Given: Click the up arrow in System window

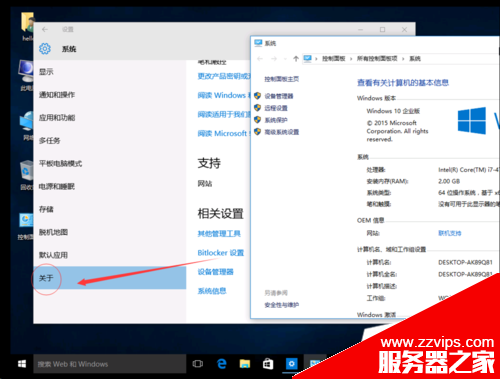Looking at the screenshot, I should [296, 59].
